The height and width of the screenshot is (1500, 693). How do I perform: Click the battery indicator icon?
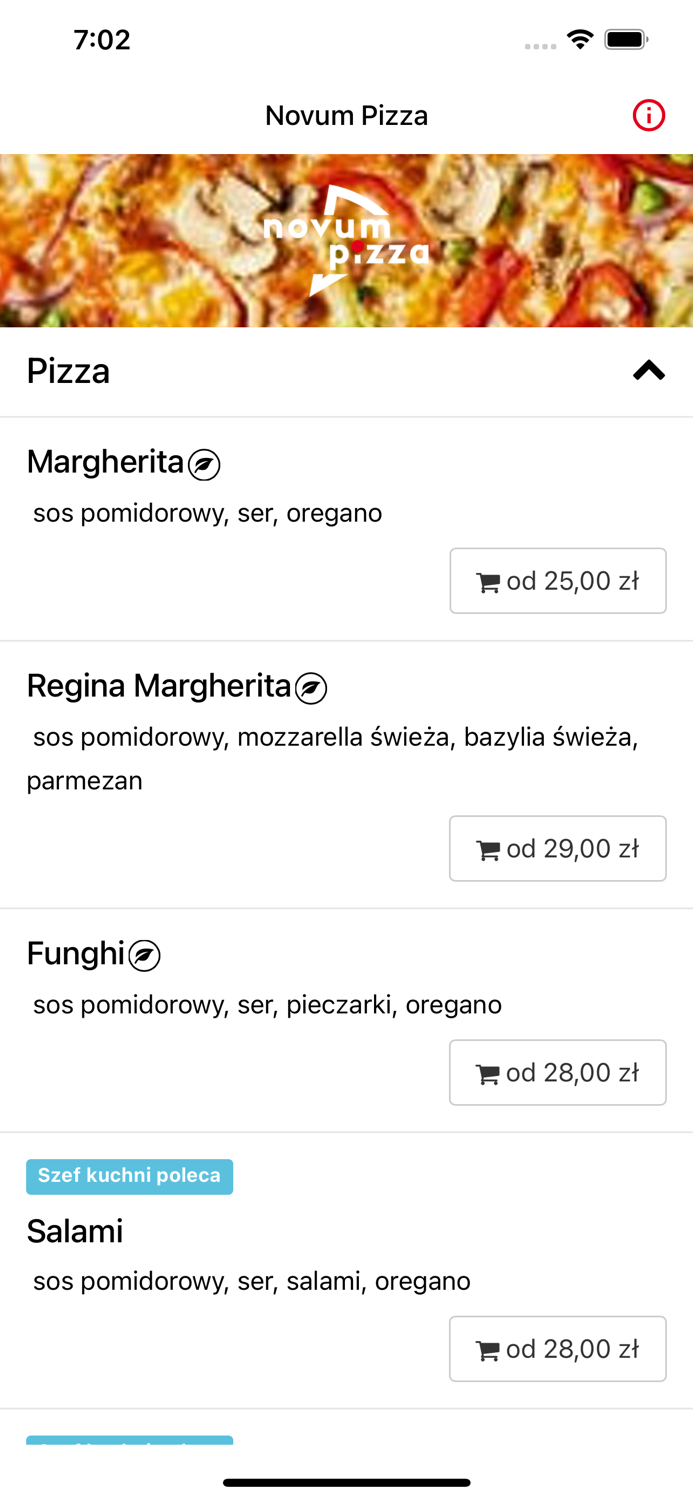tap(626, 40)
